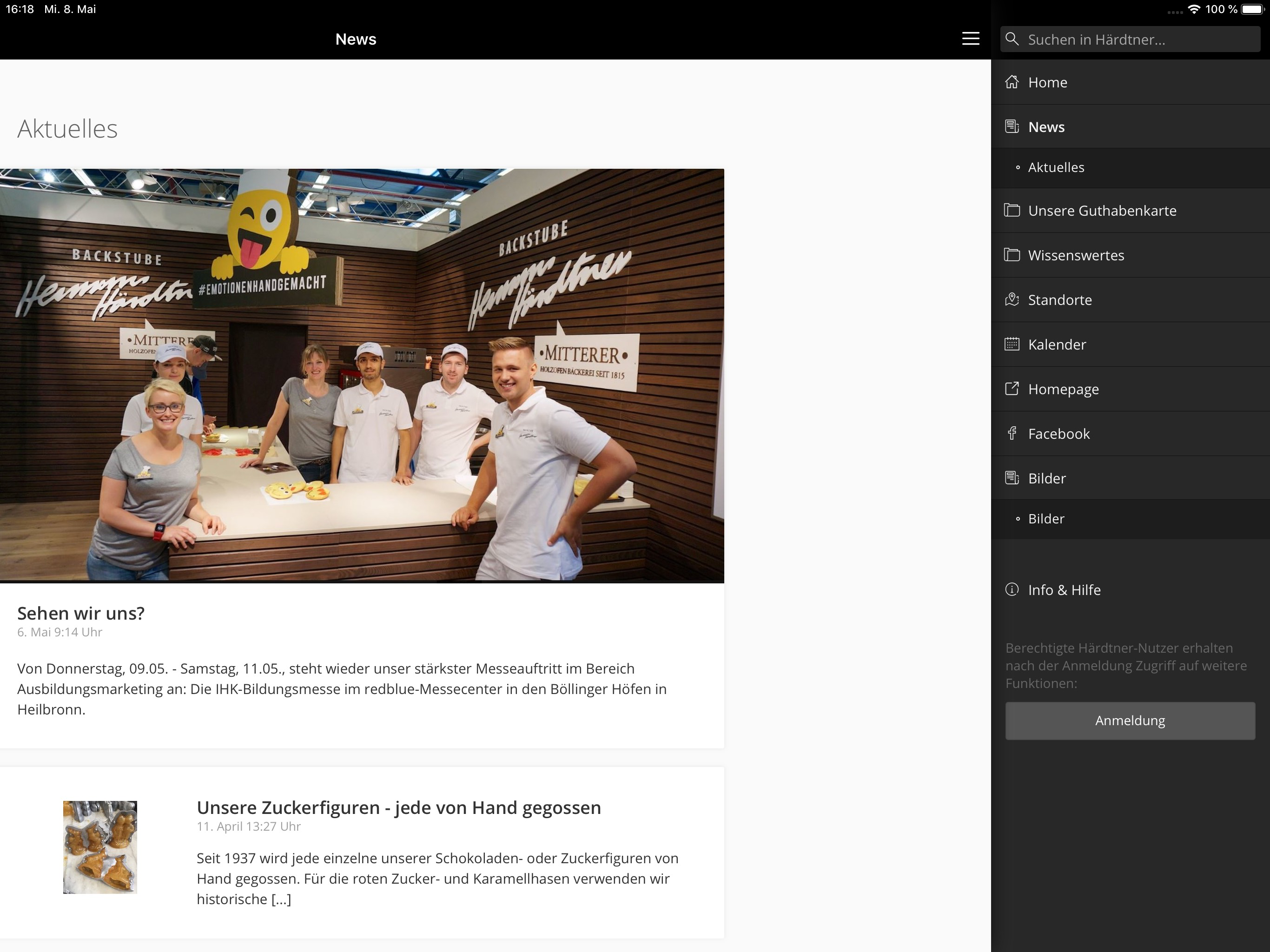The height and width of the screenshot is (952, 1270).
Task: Toggle the hamburger menu icon
Action: click(970, 39)
